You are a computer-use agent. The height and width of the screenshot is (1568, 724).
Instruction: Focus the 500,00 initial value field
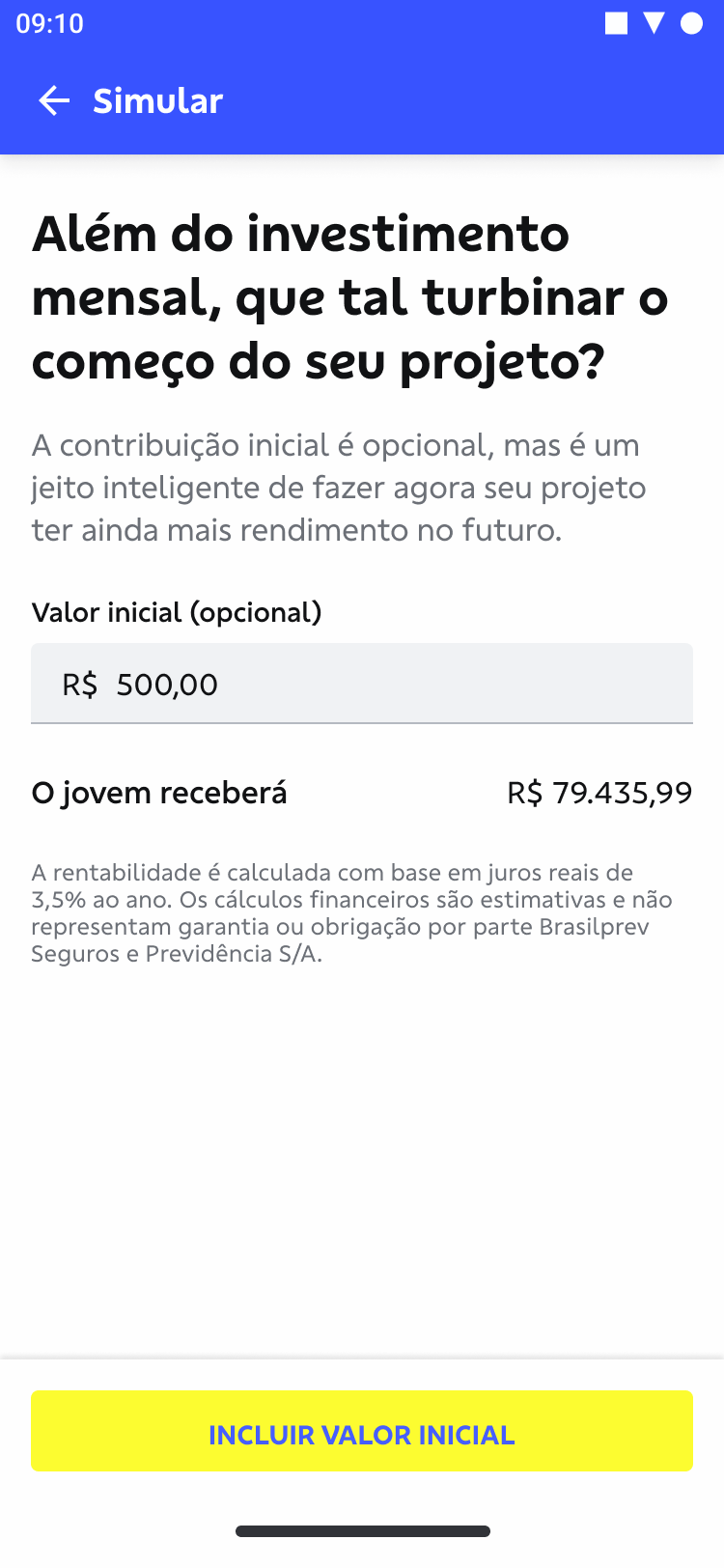coord(386,684)
